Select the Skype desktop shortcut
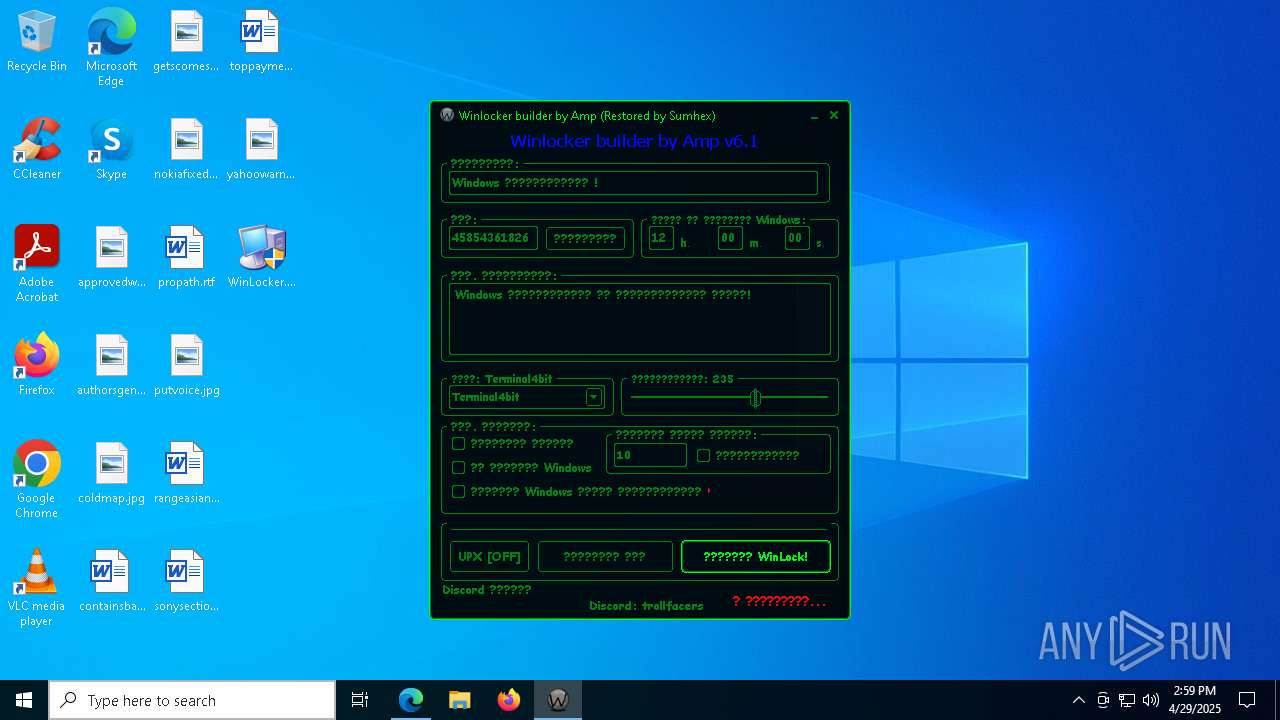 [111, 149]
